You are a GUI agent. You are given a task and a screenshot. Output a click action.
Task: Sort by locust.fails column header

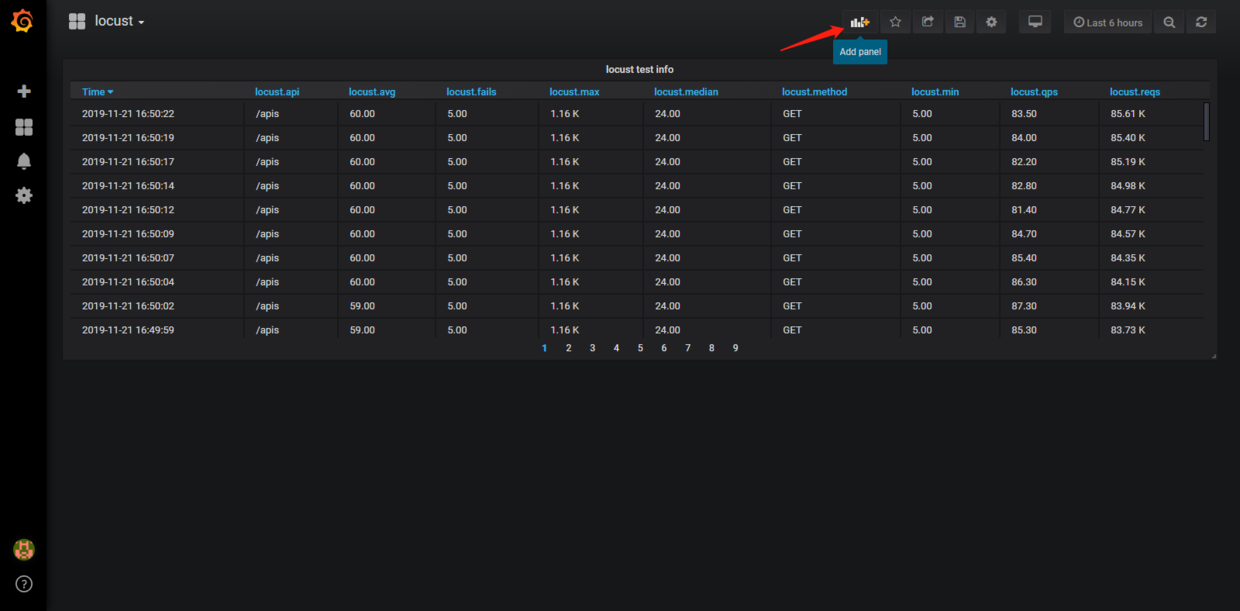471,92
